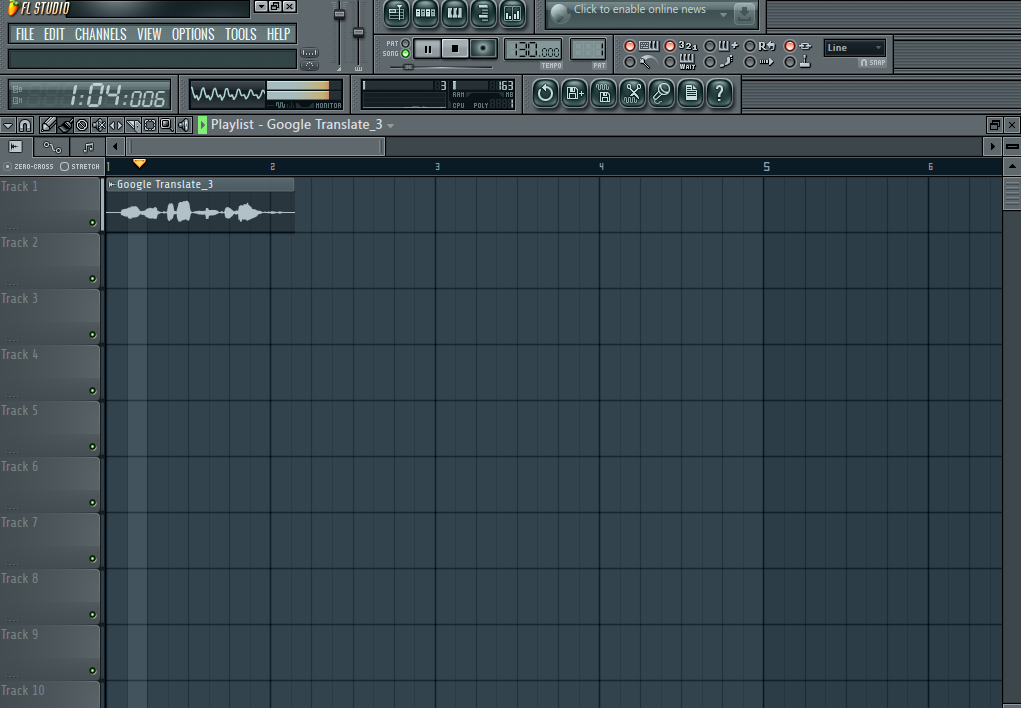Image resolution: width=1021 pixels, height=708 pixels.
Task: Click the Undo history round-arrow icon
Action: point(545,94)
